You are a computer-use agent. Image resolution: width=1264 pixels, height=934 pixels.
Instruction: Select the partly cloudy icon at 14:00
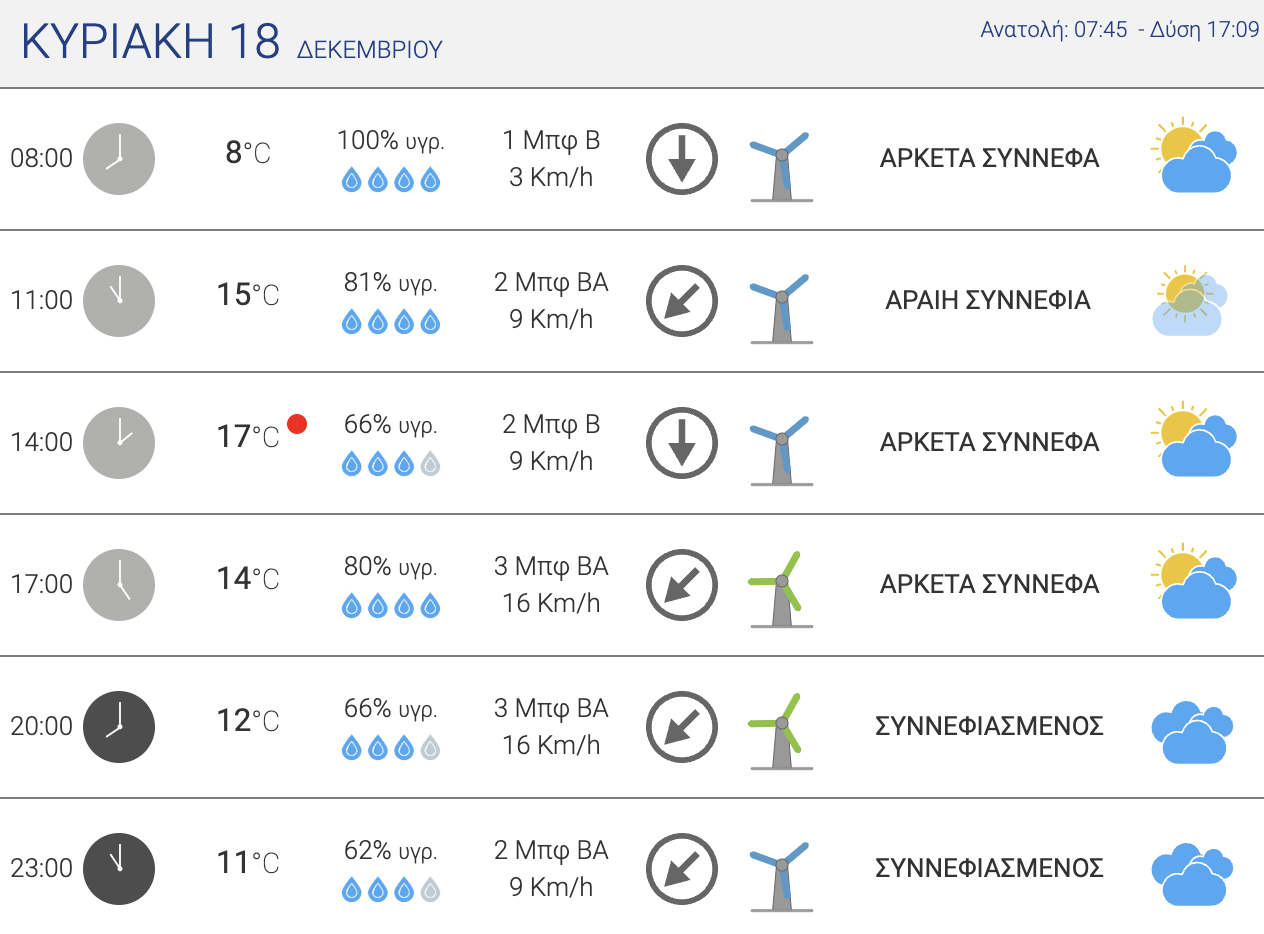(1194, 440)
